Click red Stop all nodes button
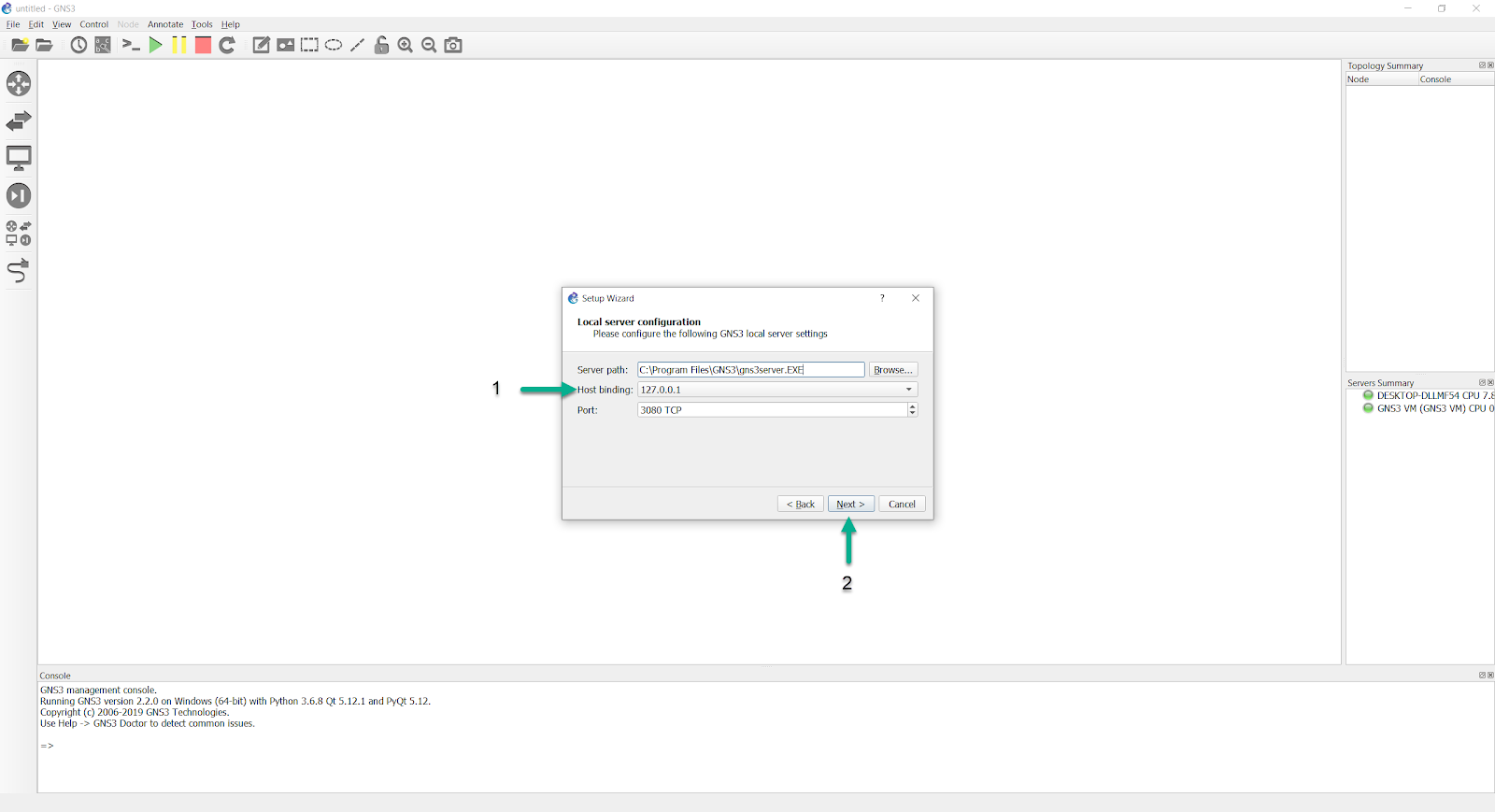Image resolution: width=1495 pixels, height=812 pixels. [203, 45]
